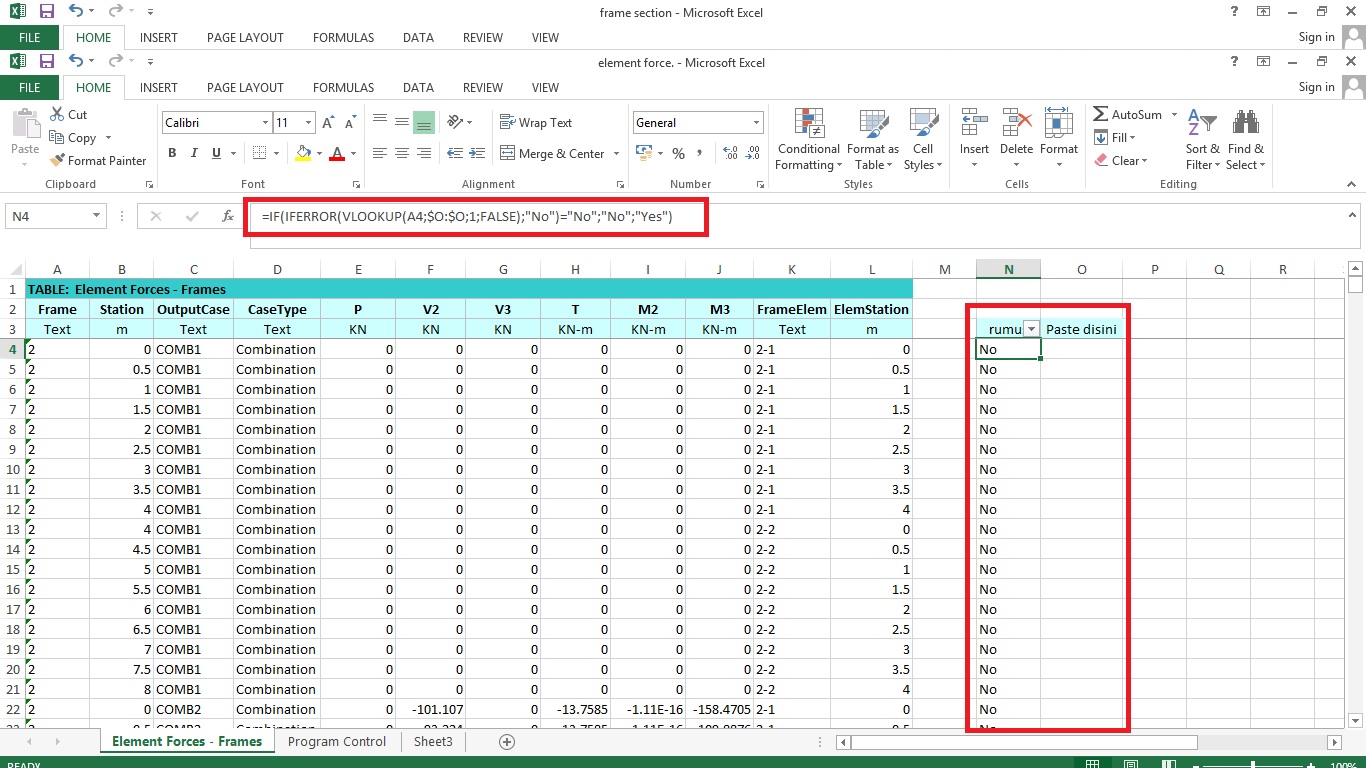Toggle Top Align for the cell
1366x768 pixels.
(380, 122)
